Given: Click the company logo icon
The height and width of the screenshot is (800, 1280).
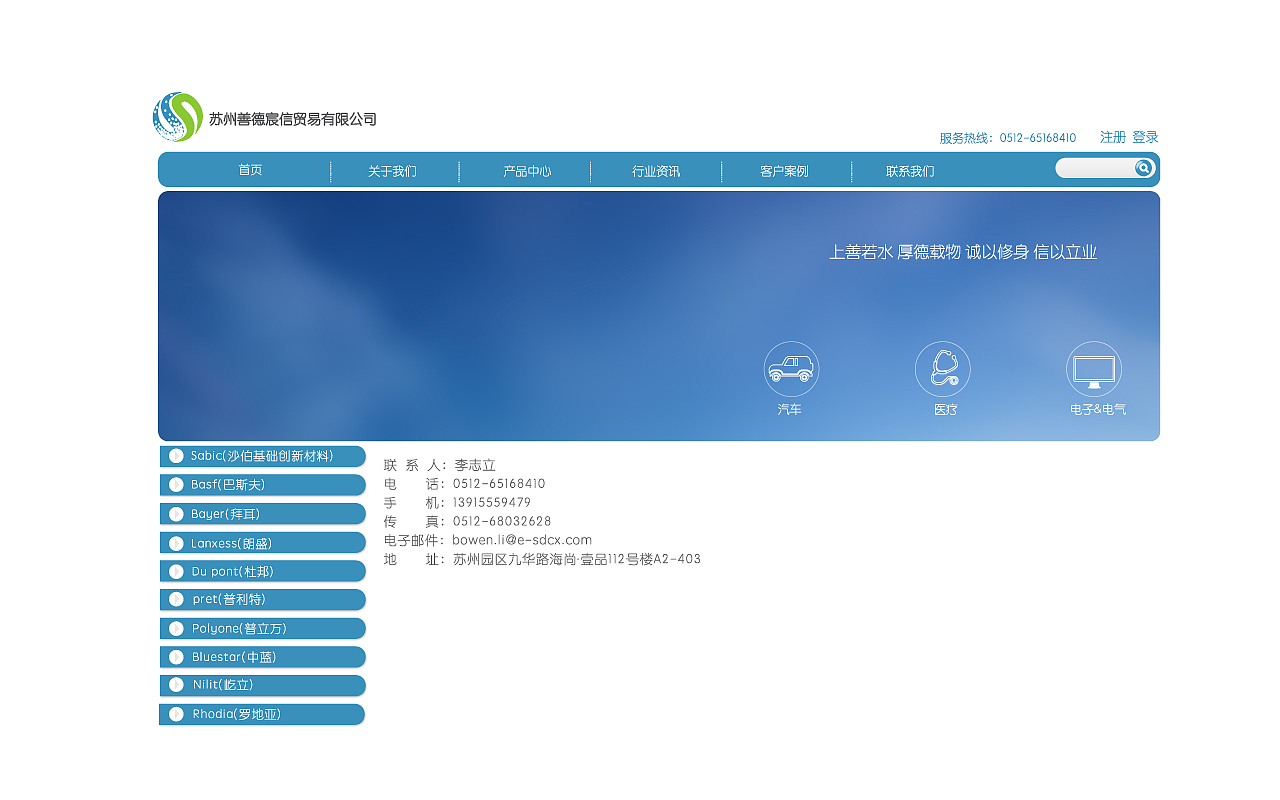Looking at the screenshot, I should point(178,117).
